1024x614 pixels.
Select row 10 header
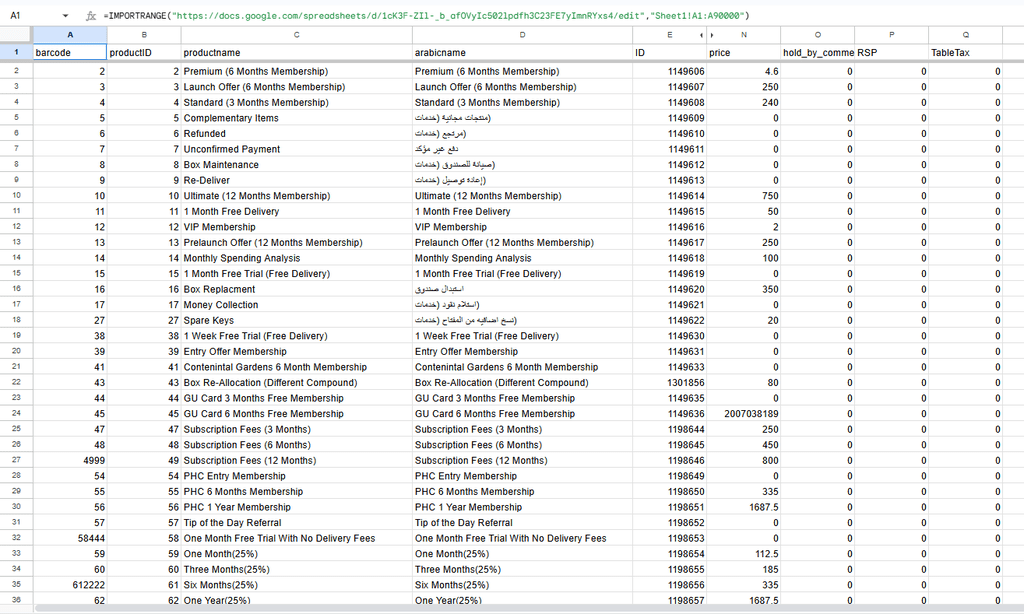[x=15, y=196]
